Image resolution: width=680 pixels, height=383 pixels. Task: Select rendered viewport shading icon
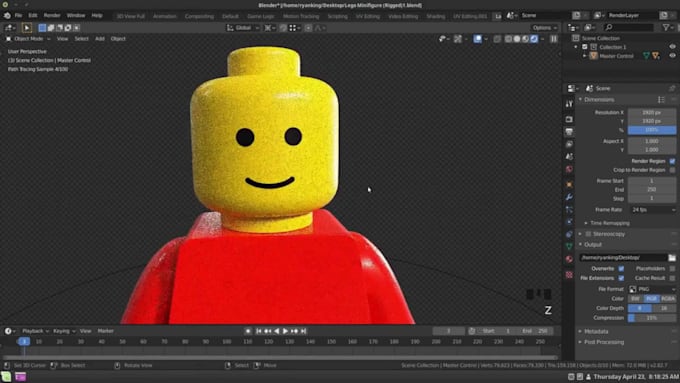[534, 39]
